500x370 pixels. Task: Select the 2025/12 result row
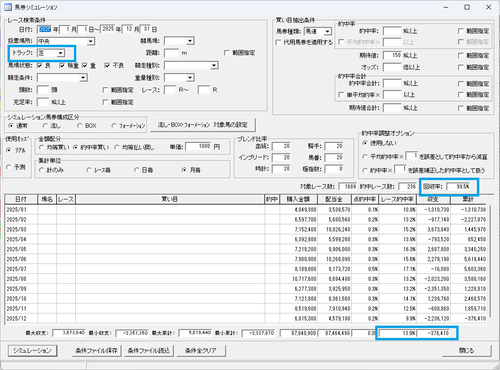pos(246,318)
